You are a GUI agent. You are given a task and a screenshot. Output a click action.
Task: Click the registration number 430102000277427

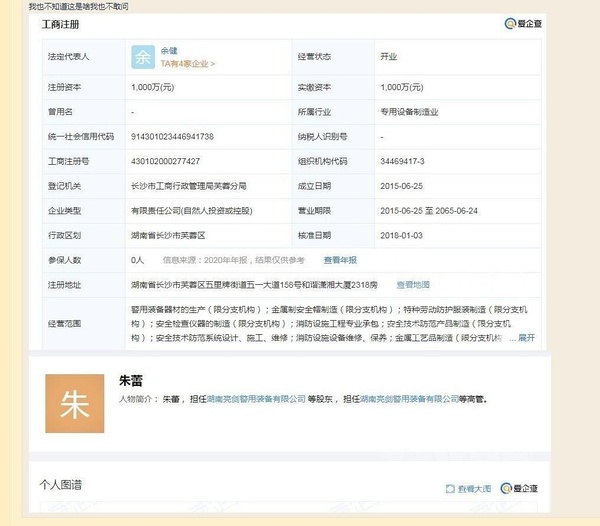165,161
